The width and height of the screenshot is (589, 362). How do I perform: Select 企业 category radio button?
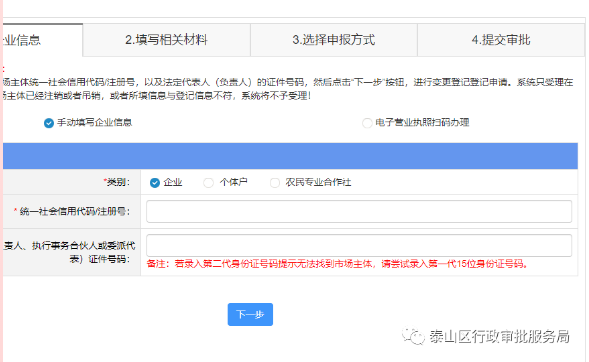[x=155, y=183]
